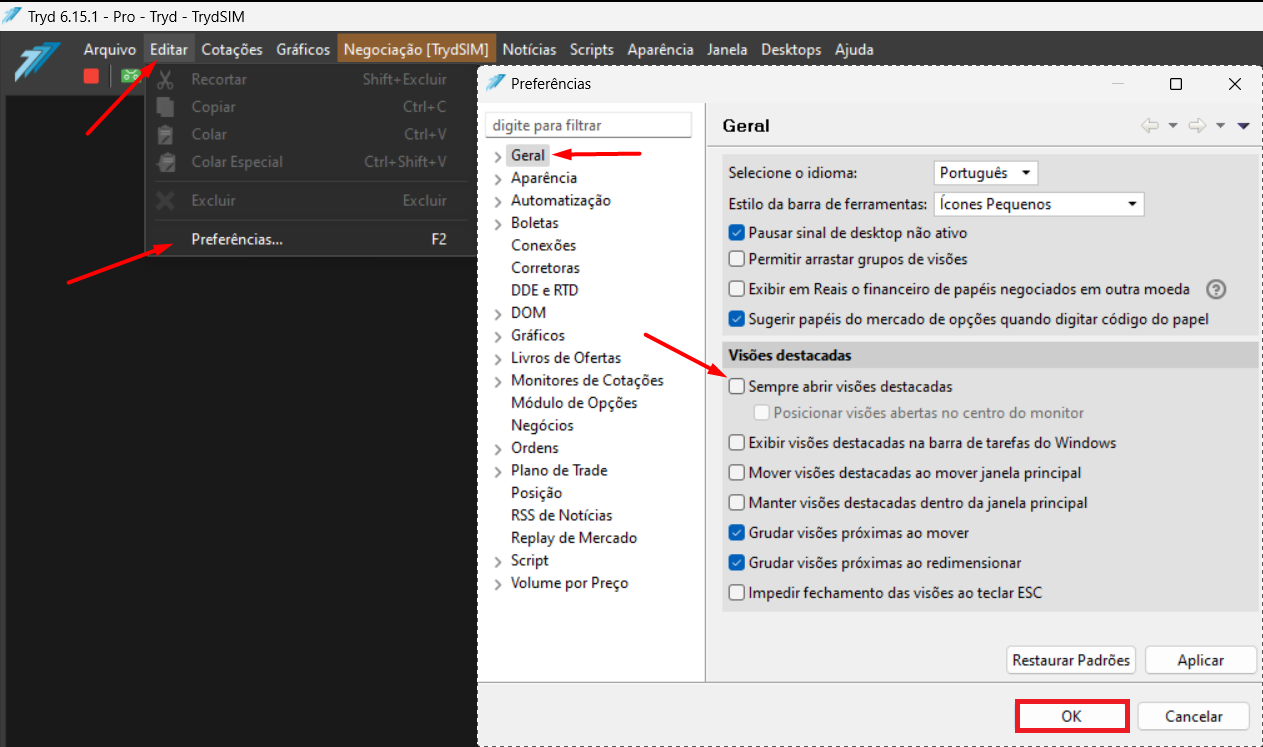The width and height of the screenshot is (1263, 747).
Task: Select RSS de Notícias in the tree
Action: (561, 515)
